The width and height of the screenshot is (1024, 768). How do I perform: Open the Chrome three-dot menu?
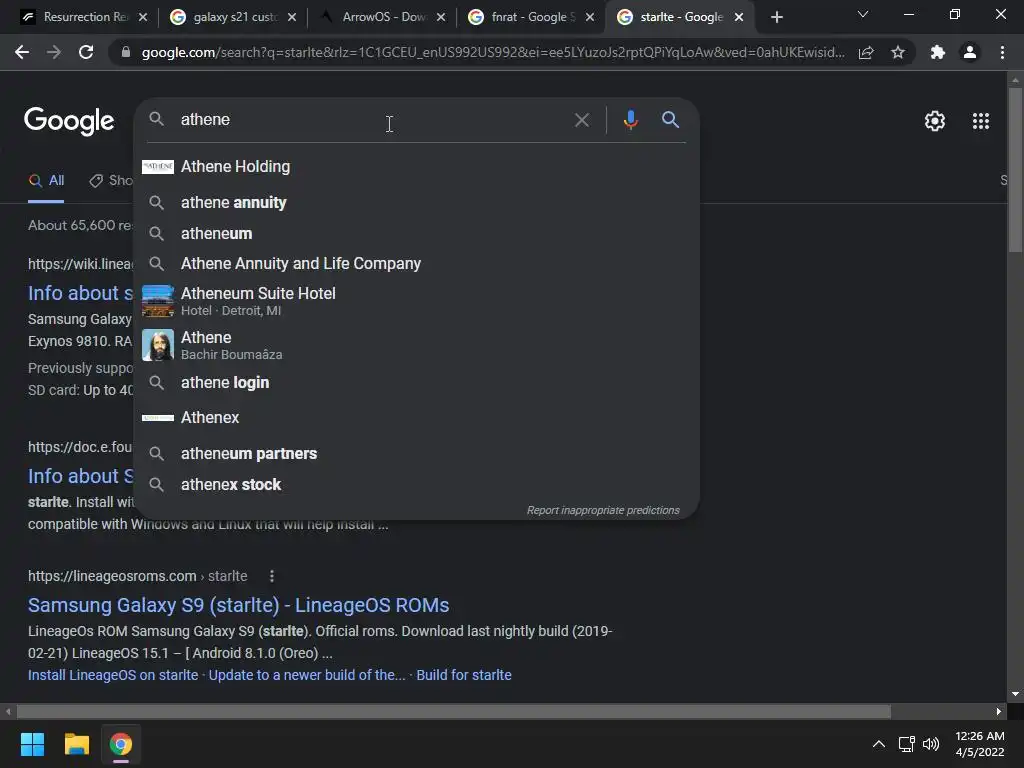[x=1002, y=52]
